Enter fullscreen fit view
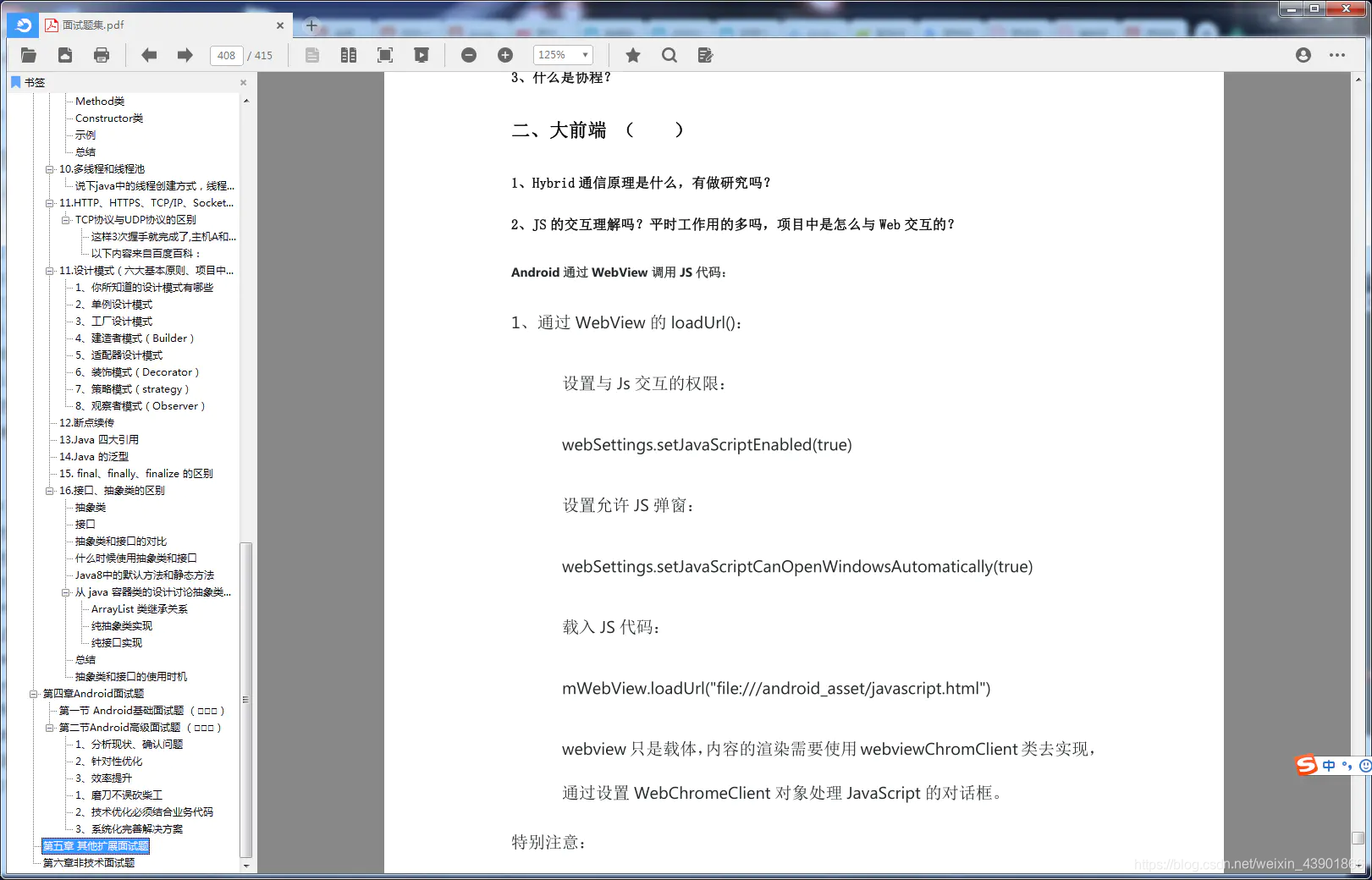This screenshot has width=1372, height=880. (385, 55)
